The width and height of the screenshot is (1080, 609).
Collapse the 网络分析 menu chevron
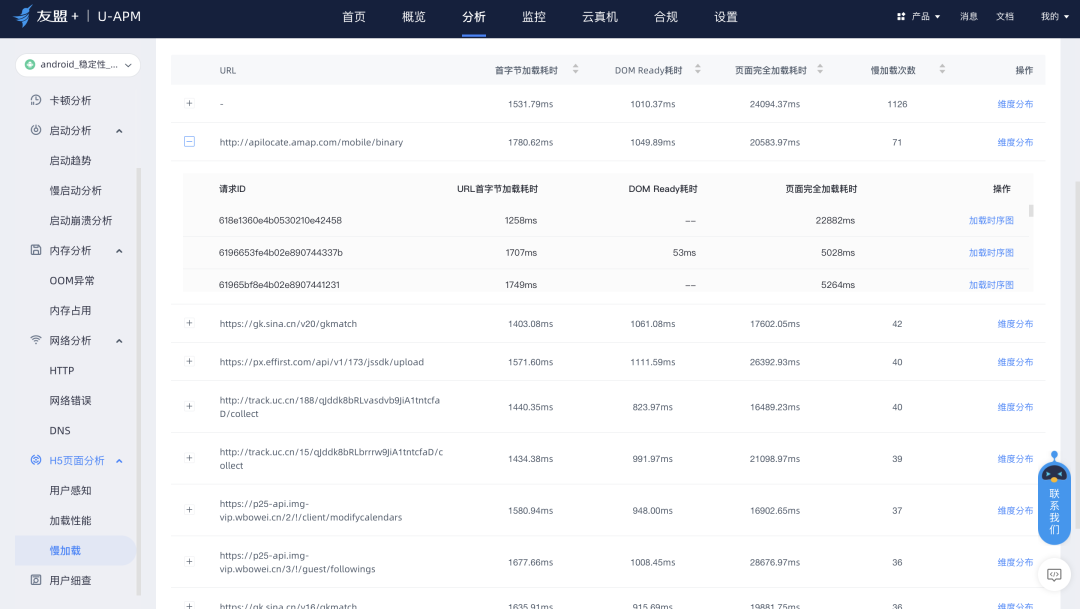click(119, 341)
